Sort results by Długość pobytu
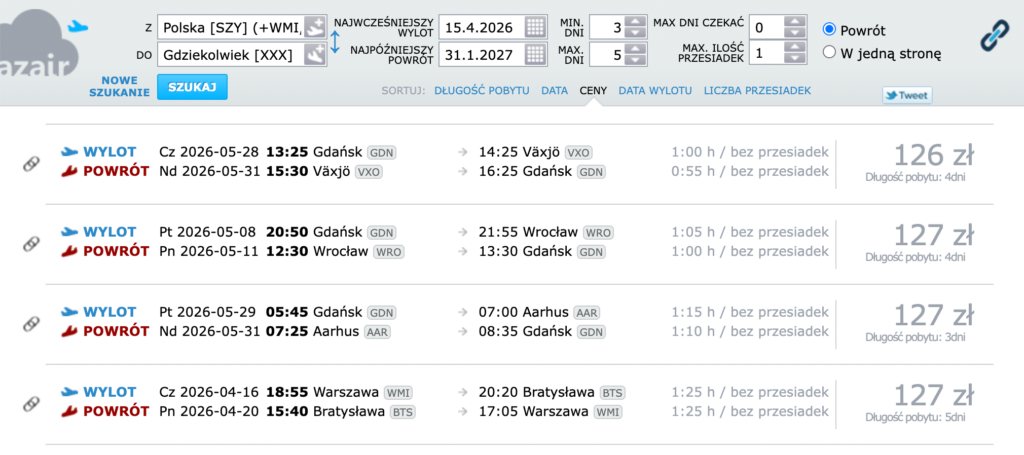This screenshot has height=455, width=1024. 481,91
